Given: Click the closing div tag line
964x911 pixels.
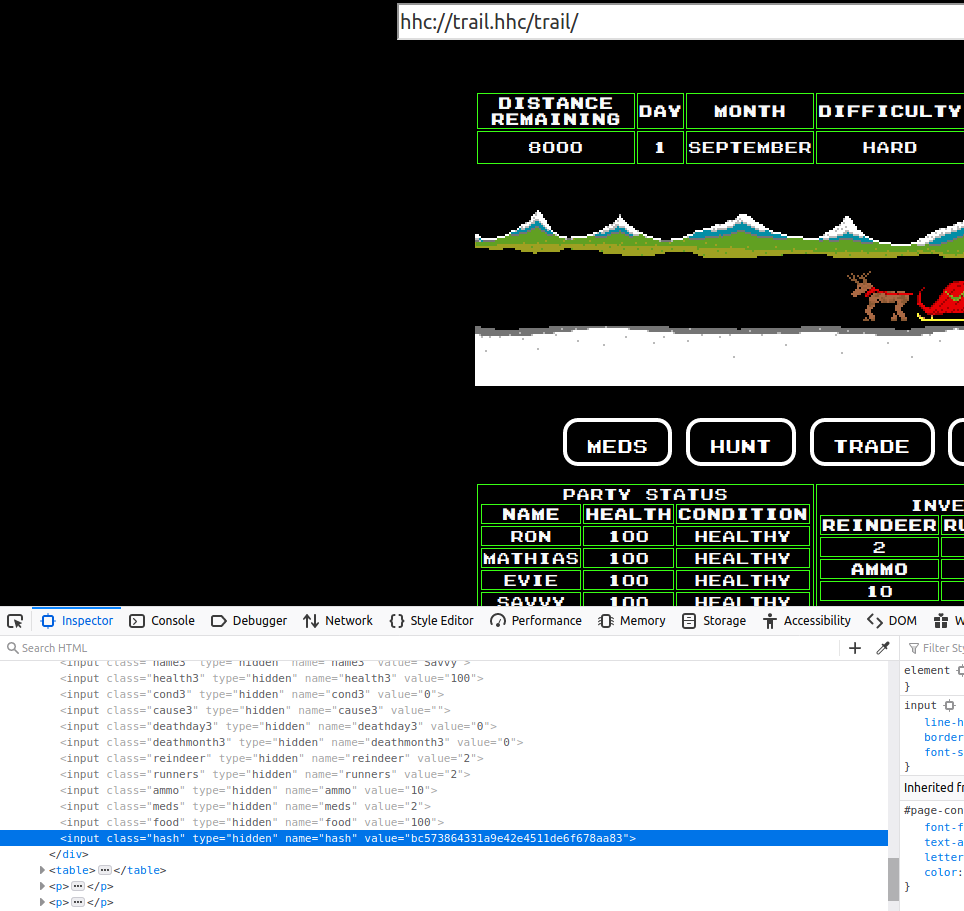Looking at the screenshot, I should tap(69, 854).
